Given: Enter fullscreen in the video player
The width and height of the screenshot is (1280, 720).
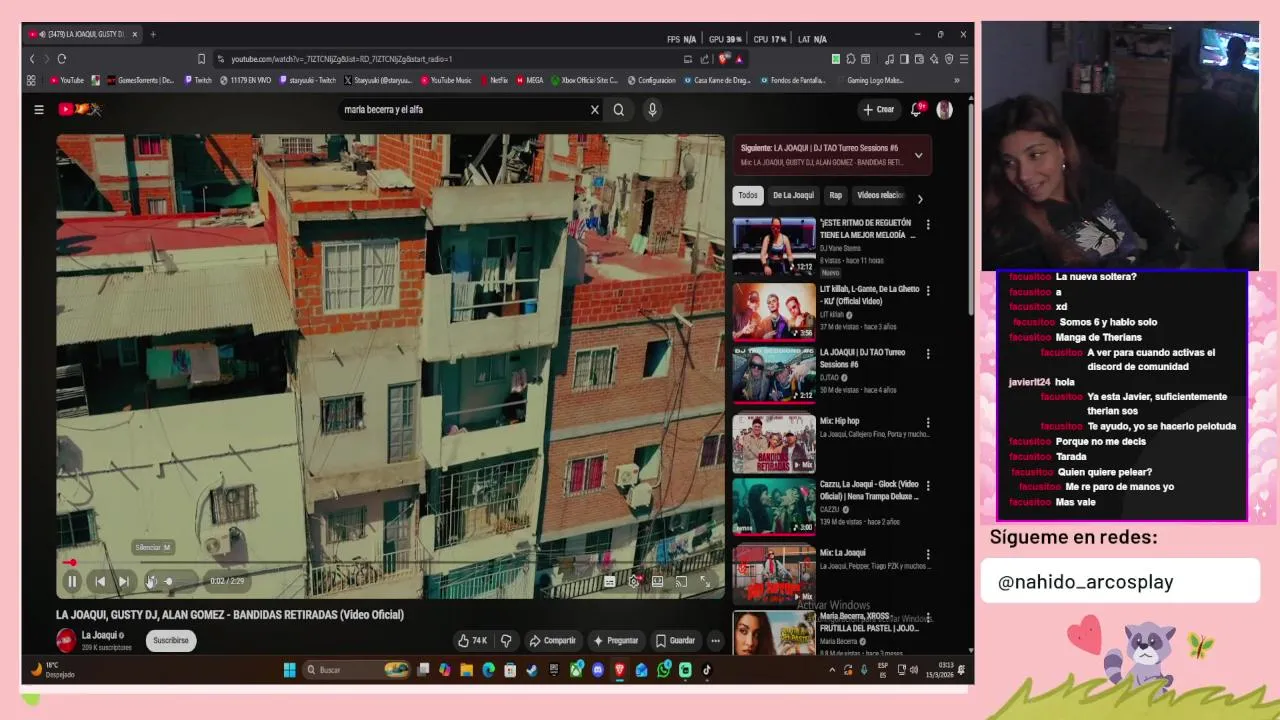Looking at the screenshot, I should [x=705, y=581].
